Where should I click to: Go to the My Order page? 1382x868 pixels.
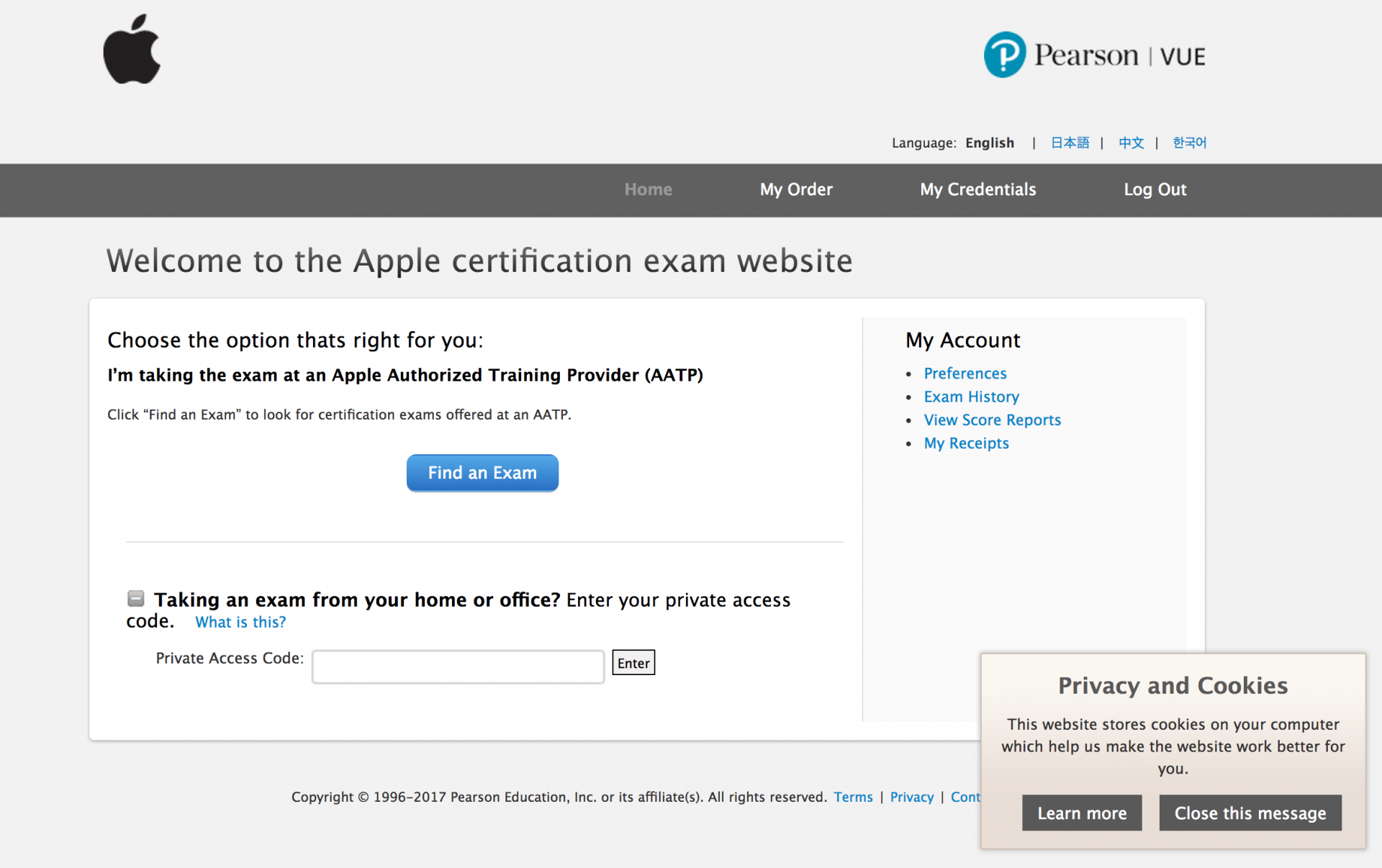click(796, 189)
